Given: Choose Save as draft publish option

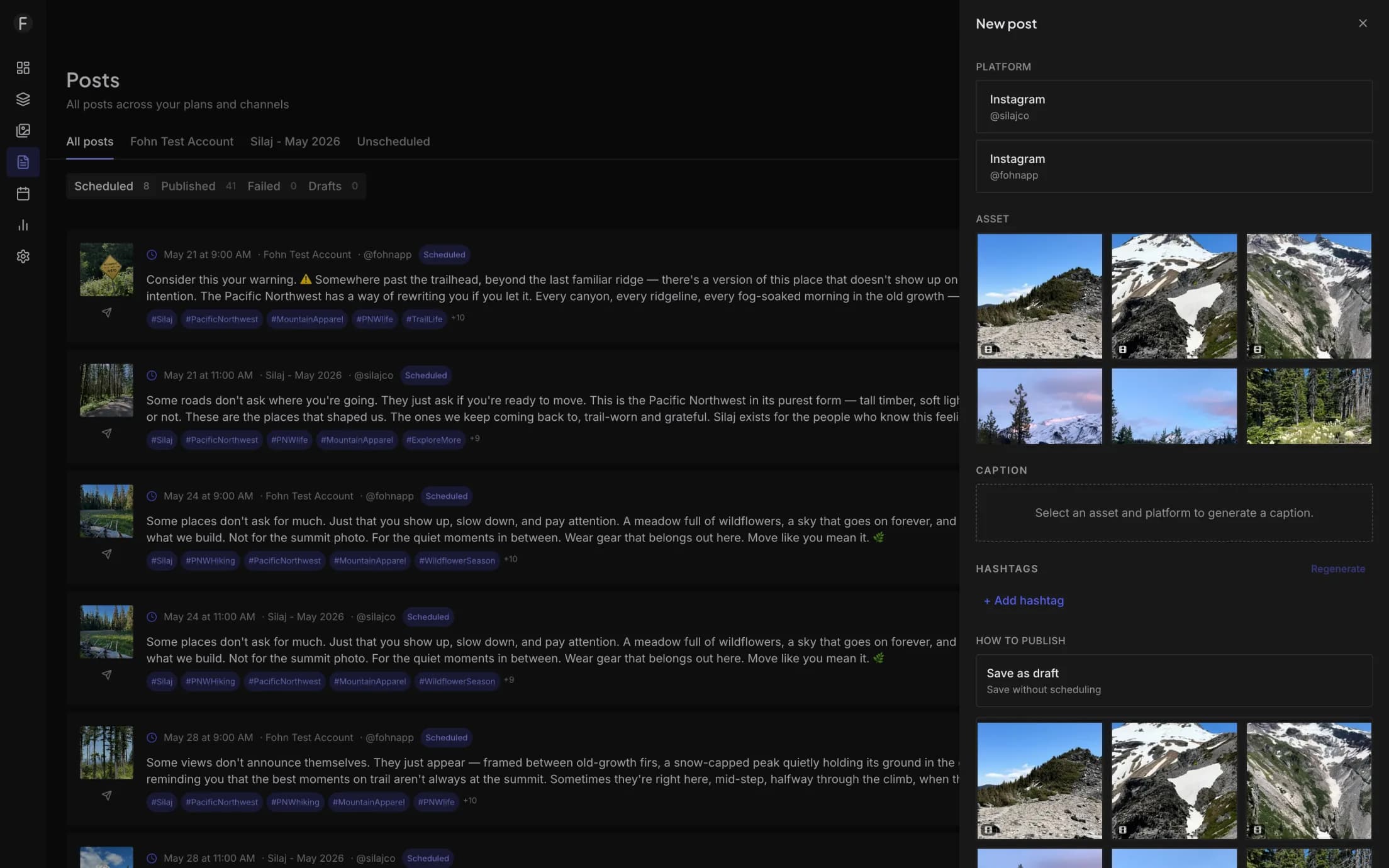Looking at the screenshot, I should (x=1174, y=681).
